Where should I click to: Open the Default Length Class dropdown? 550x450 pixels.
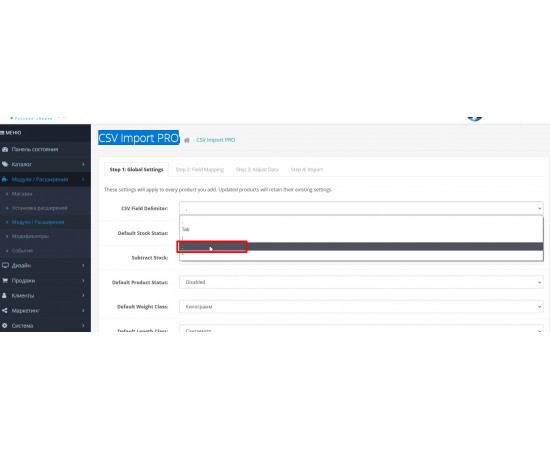pyautogui.click(x=361, y=329)
